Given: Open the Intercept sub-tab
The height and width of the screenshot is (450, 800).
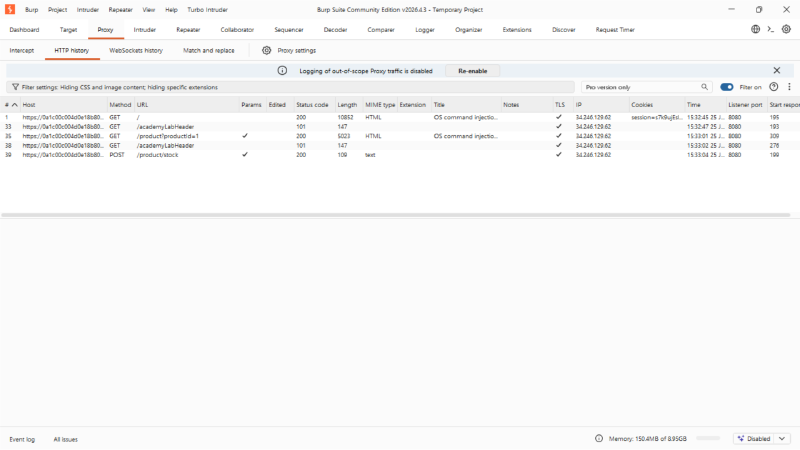Looking at the screenshot, I should point(21,51).
